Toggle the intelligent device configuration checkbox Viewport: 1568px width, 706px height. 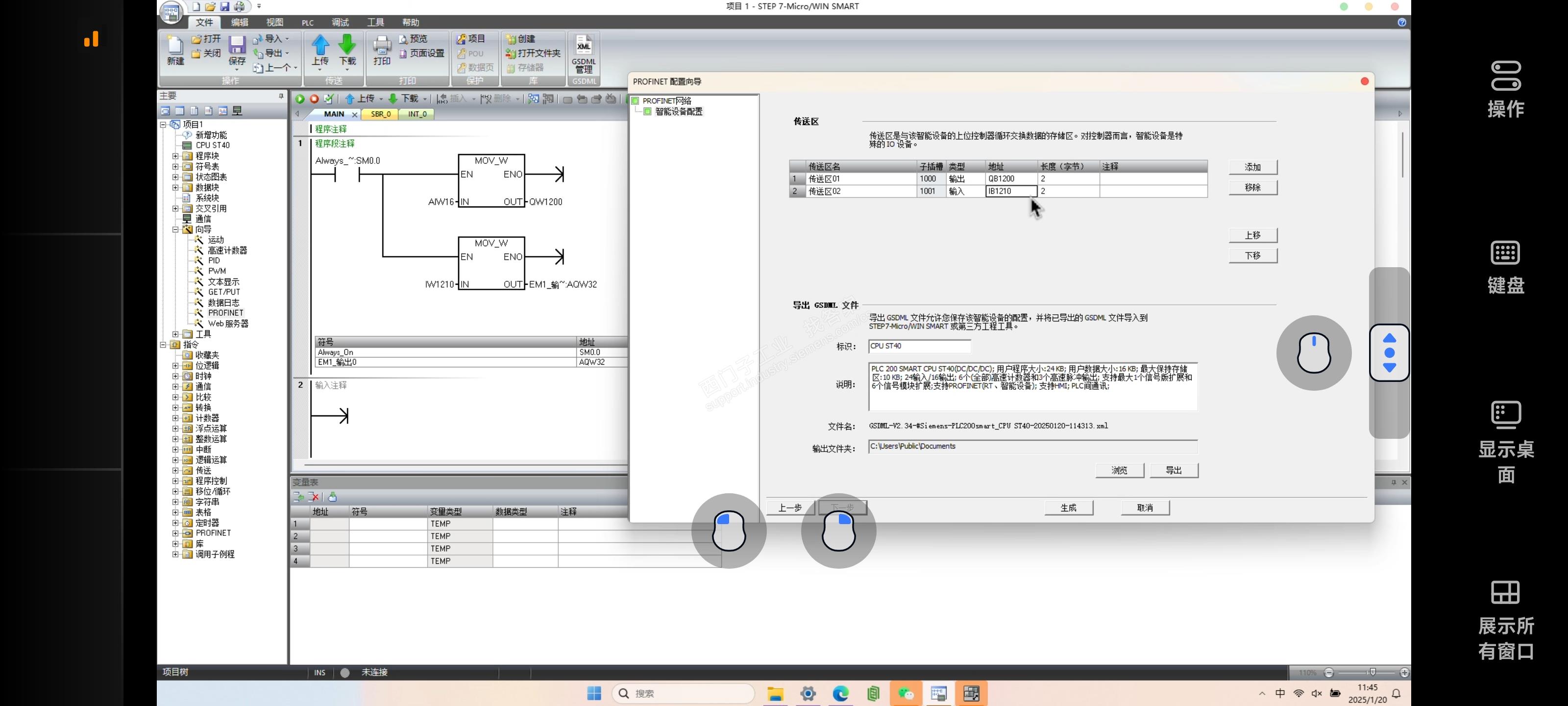pos(648,111)
